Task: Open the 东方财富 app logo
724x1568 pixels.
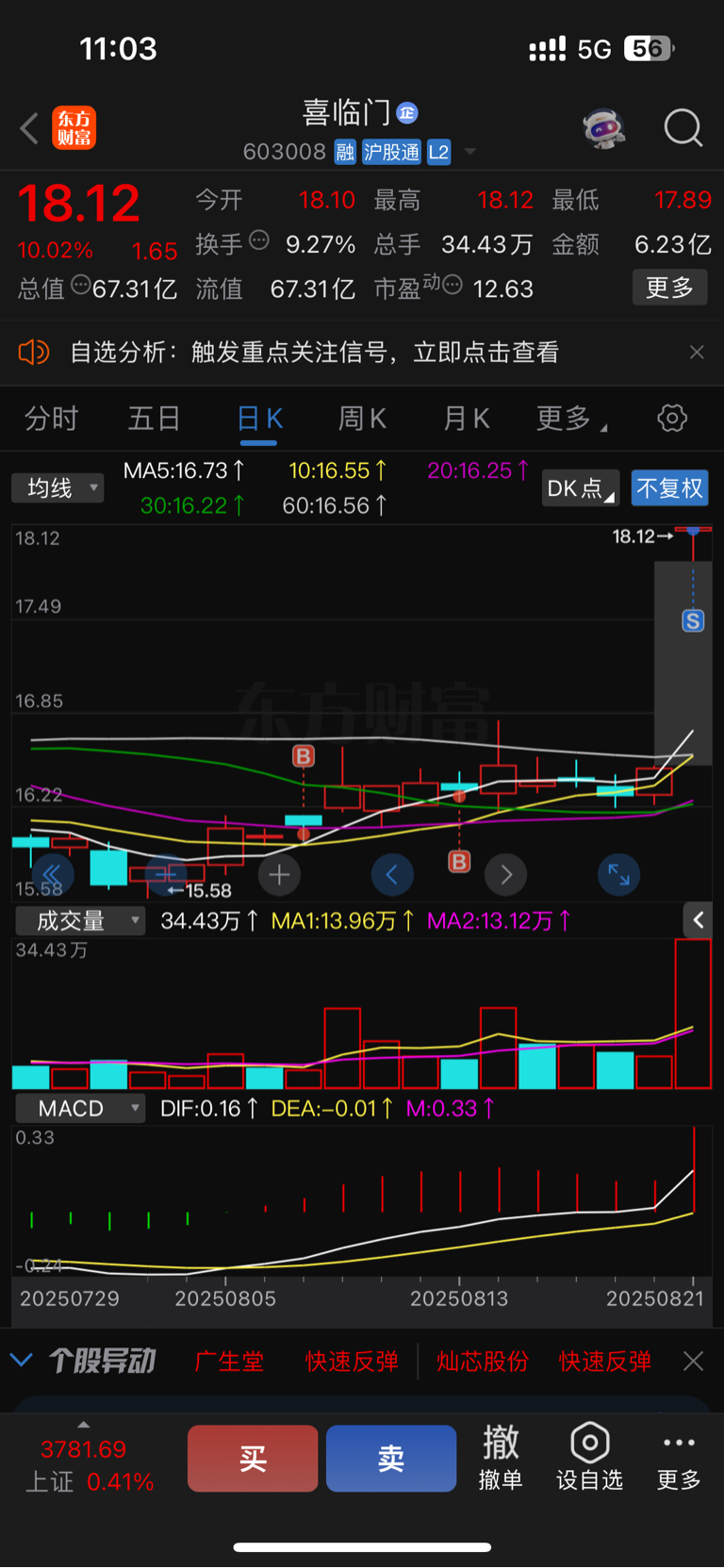Action: [74, 128]
